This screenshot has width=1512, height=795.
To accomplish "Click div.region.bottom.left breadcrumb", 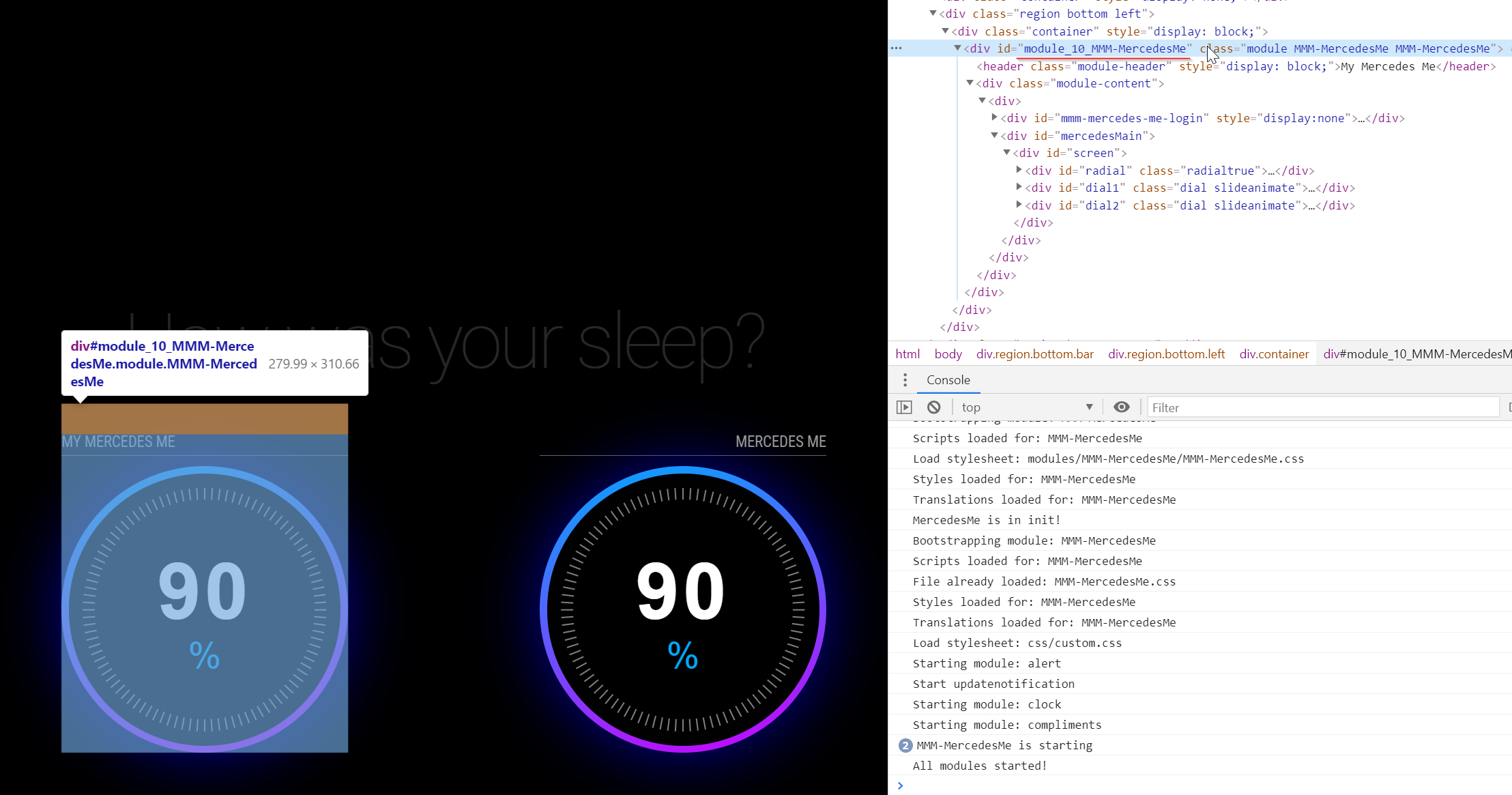I will 1166,354.
